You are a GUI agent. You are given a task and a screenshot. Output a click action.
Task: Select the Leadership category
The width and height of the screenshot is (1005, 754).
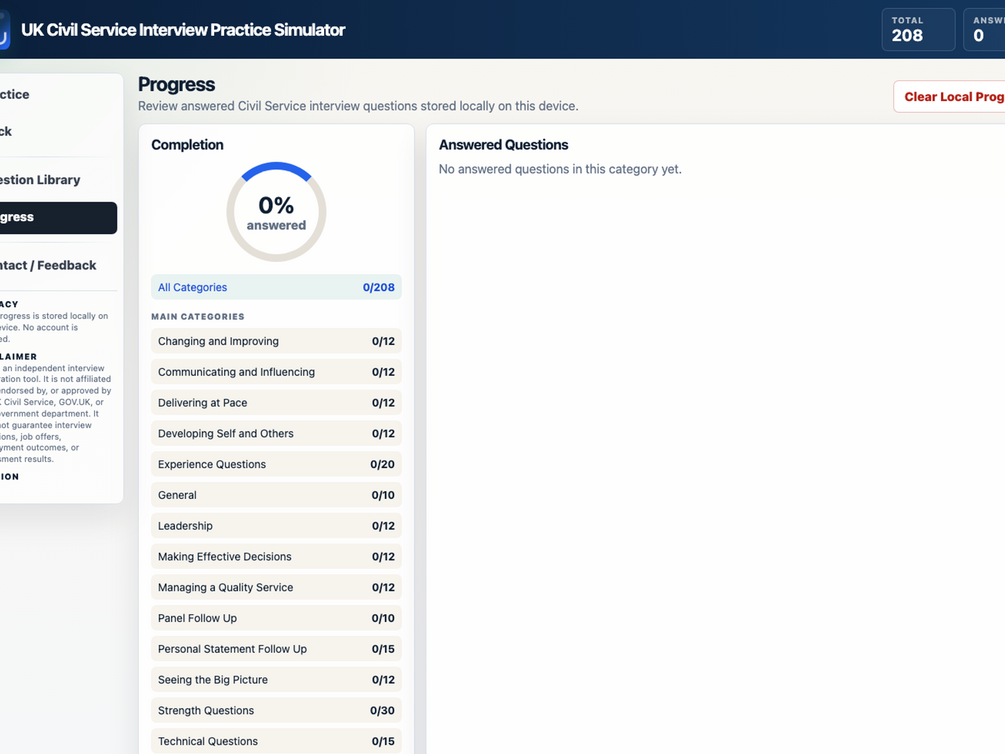coord(276,526)
